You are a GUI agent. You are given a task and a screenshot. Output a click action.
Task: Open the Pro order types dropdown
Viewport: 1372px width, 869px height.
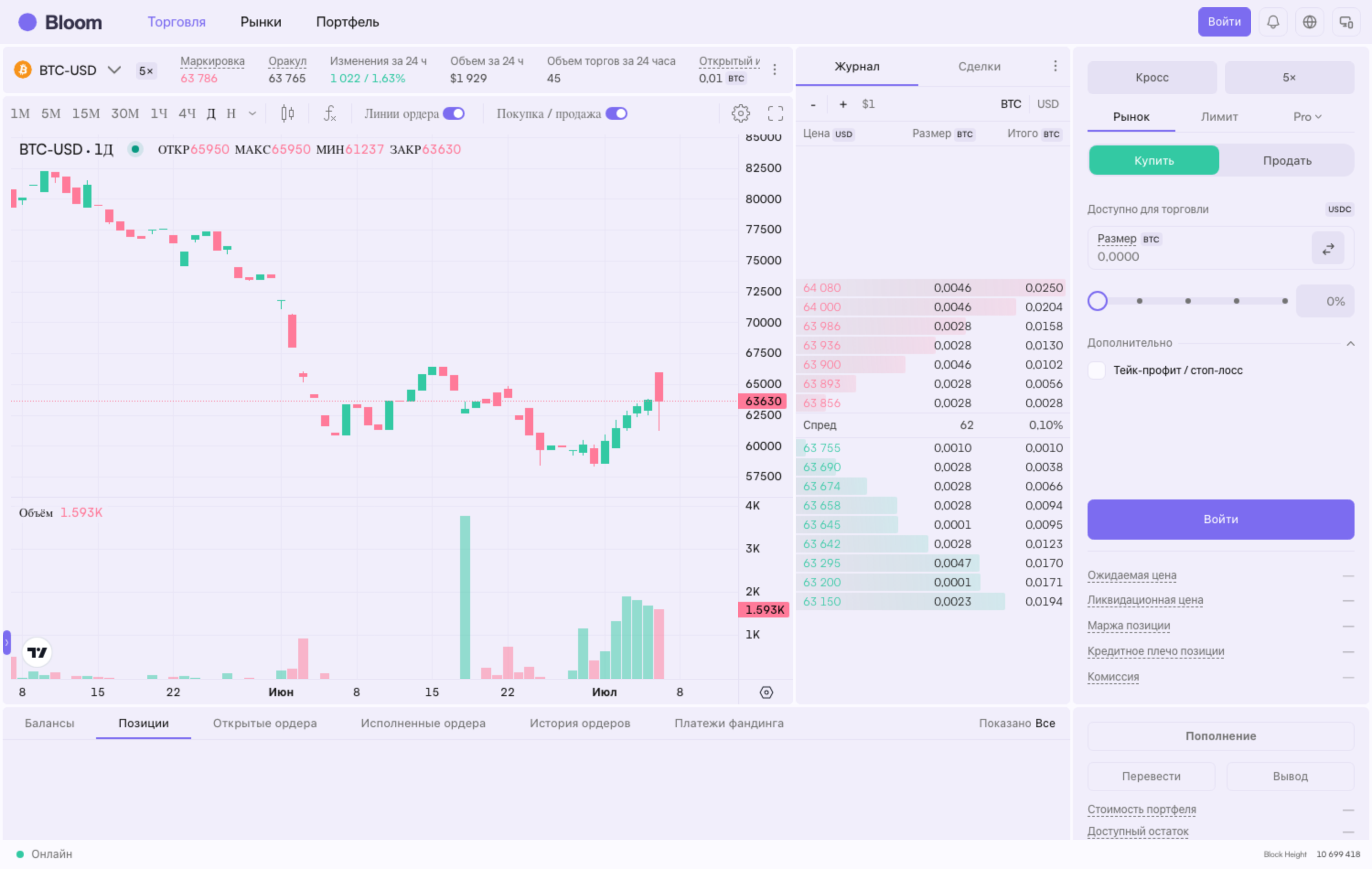1307,117
